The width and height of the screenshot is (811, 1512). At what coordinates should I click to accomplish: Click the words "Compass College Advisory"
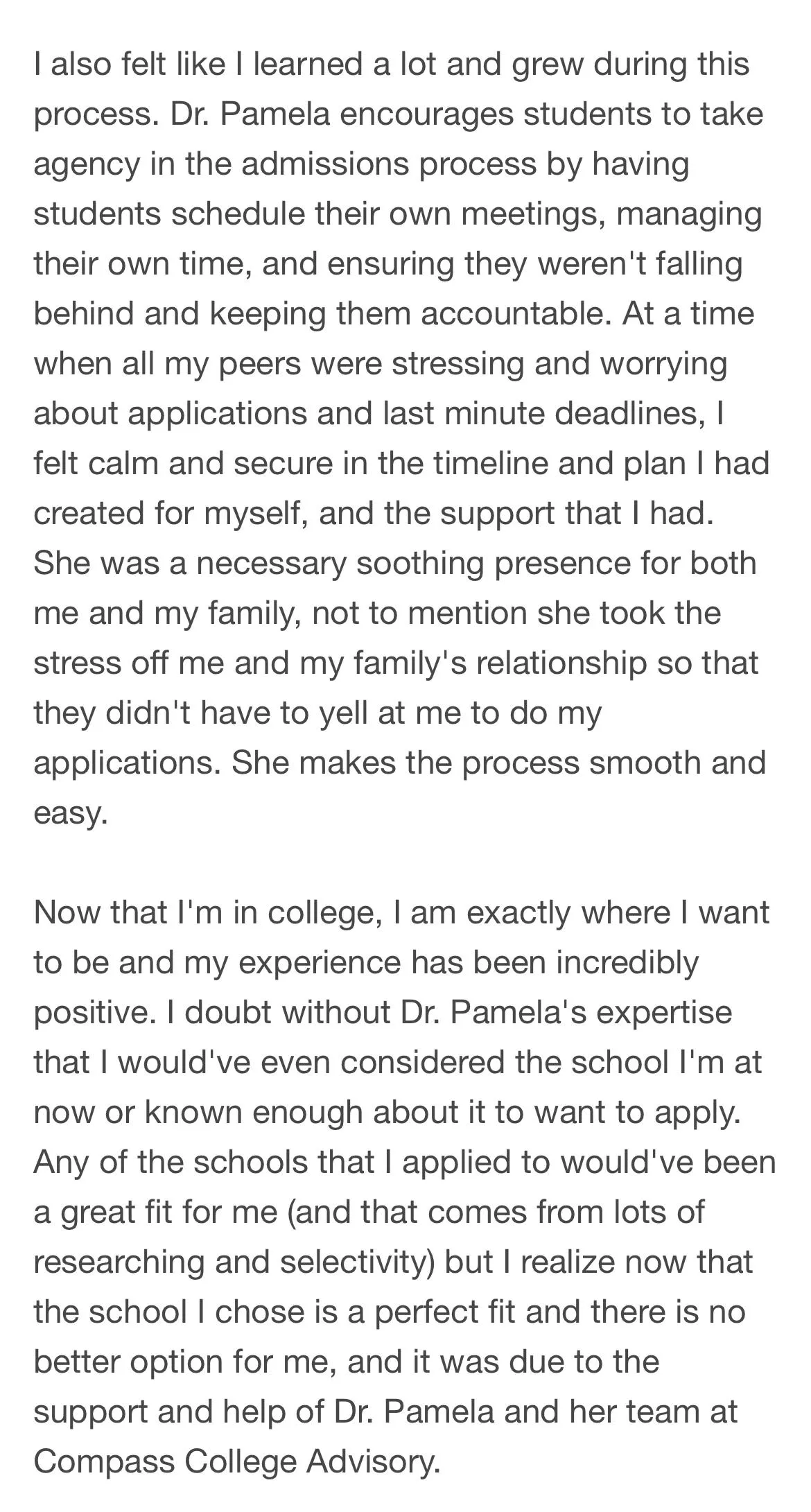coord(236,1461)
